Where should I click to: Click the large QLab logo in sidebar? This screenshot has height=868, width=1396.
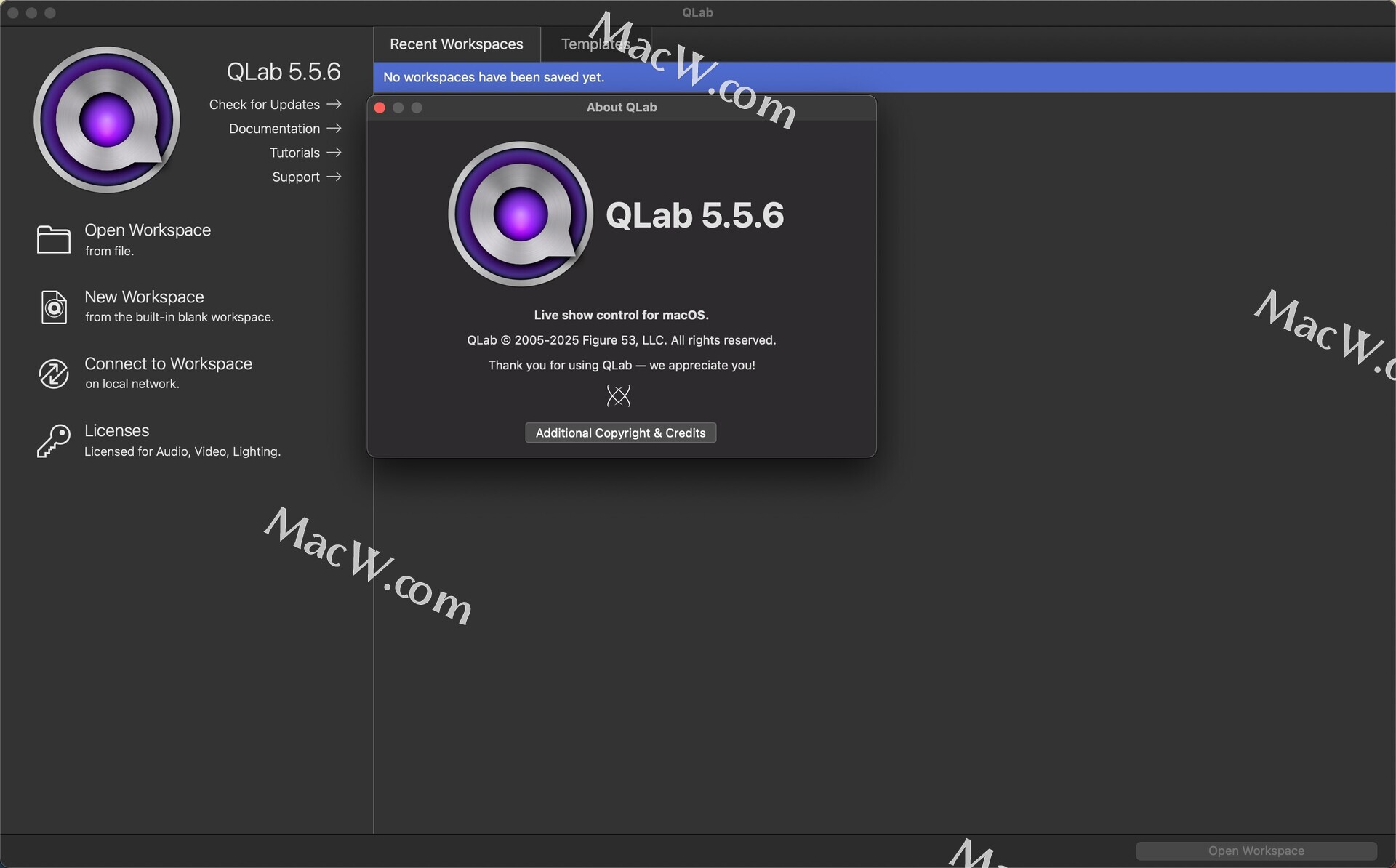[x=107, y=120]
